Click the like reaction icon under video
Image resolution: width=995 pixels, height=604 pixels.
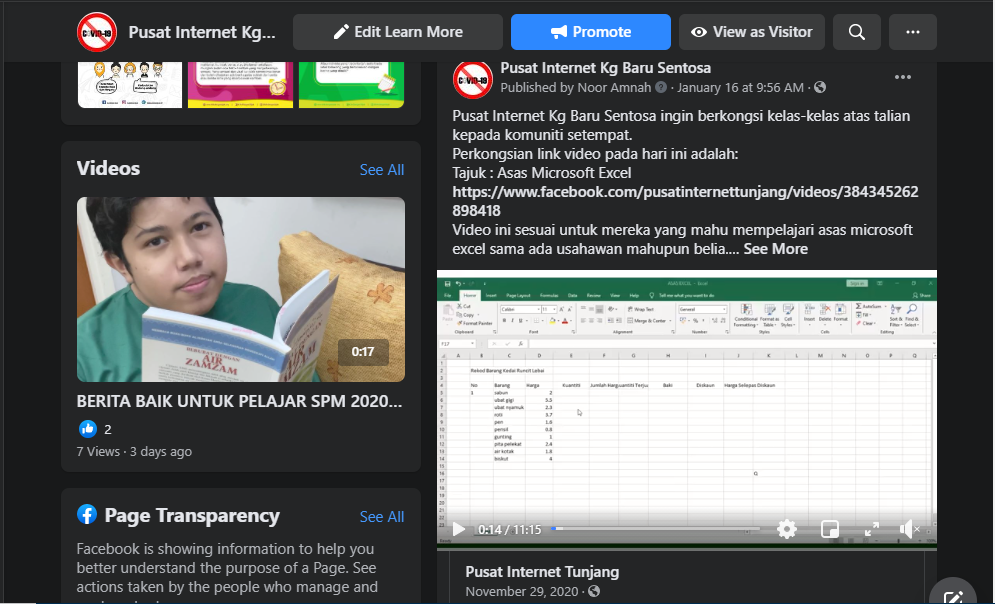point(88,429)
